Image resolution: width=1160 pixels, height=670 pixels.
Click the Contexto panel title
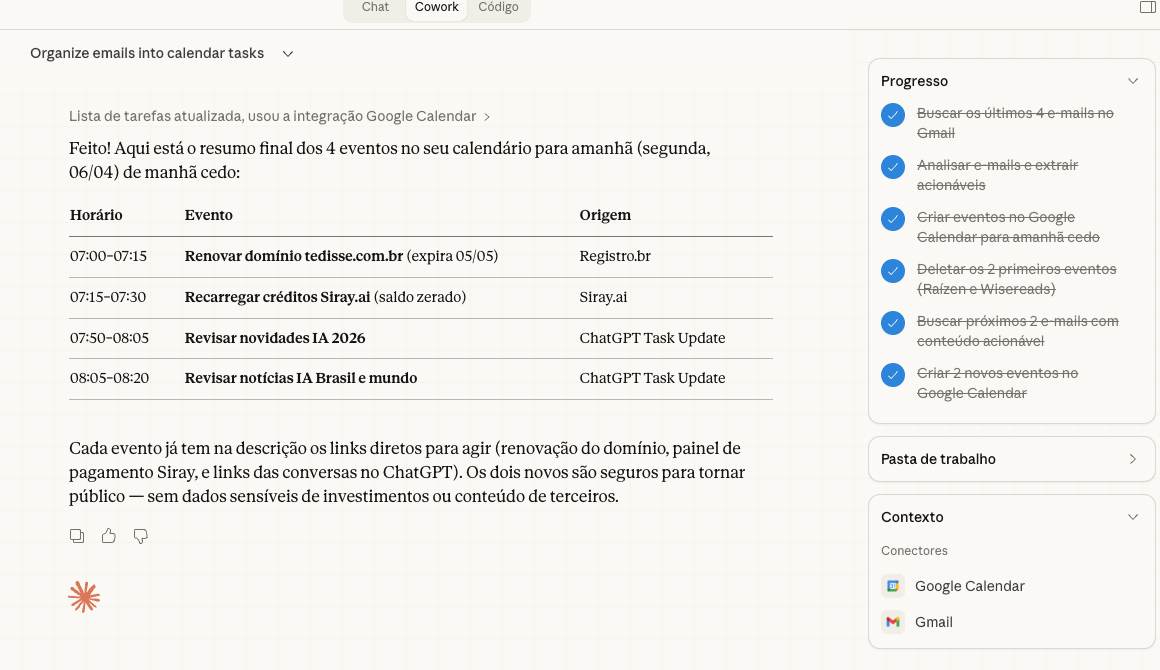(912, 517)
